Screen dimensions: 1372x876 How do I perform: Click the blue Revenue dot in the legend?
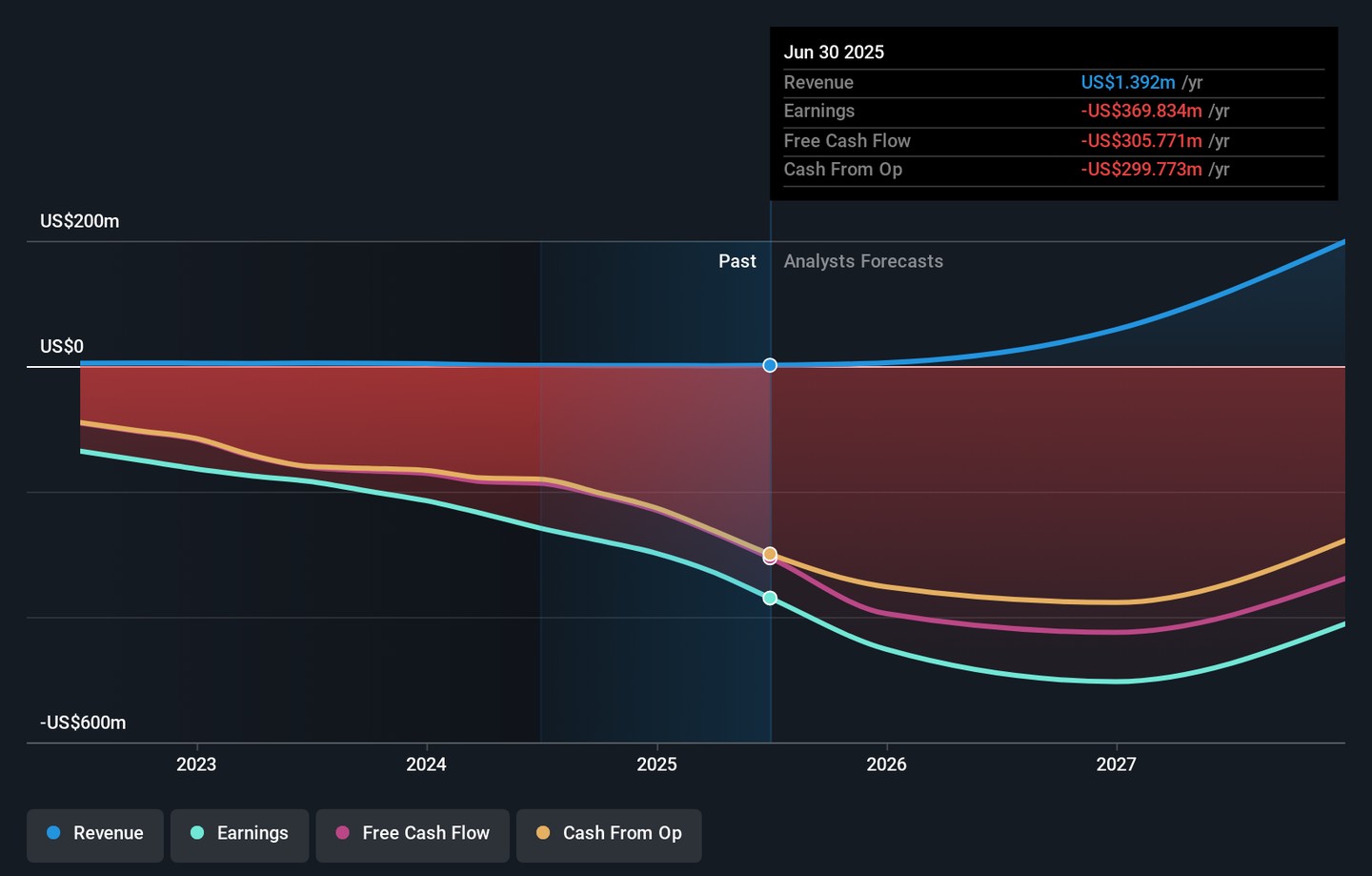(54, 833)
